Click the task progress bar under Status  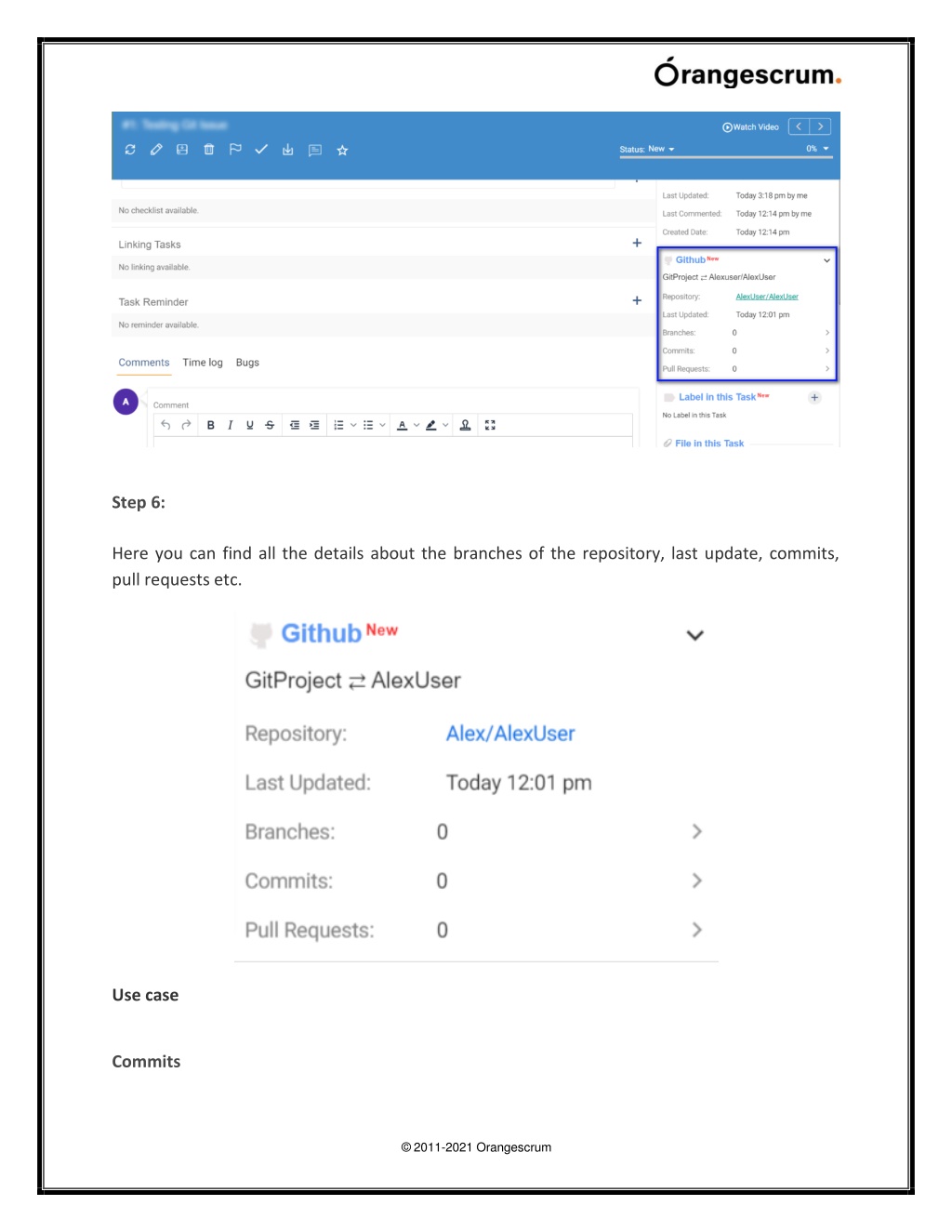click(x=725, y=157)
